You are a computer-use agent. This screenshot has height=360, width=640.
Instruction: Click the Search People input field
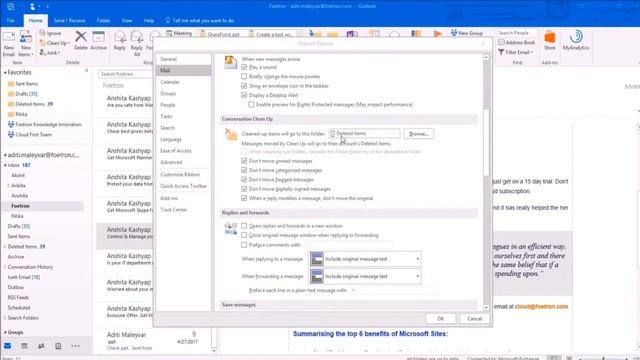coord(516,33)
